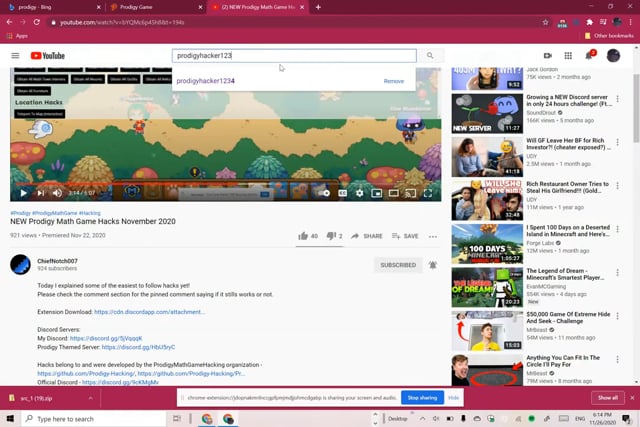Play the video
This screenshot has width=640, height=427.
23,193
